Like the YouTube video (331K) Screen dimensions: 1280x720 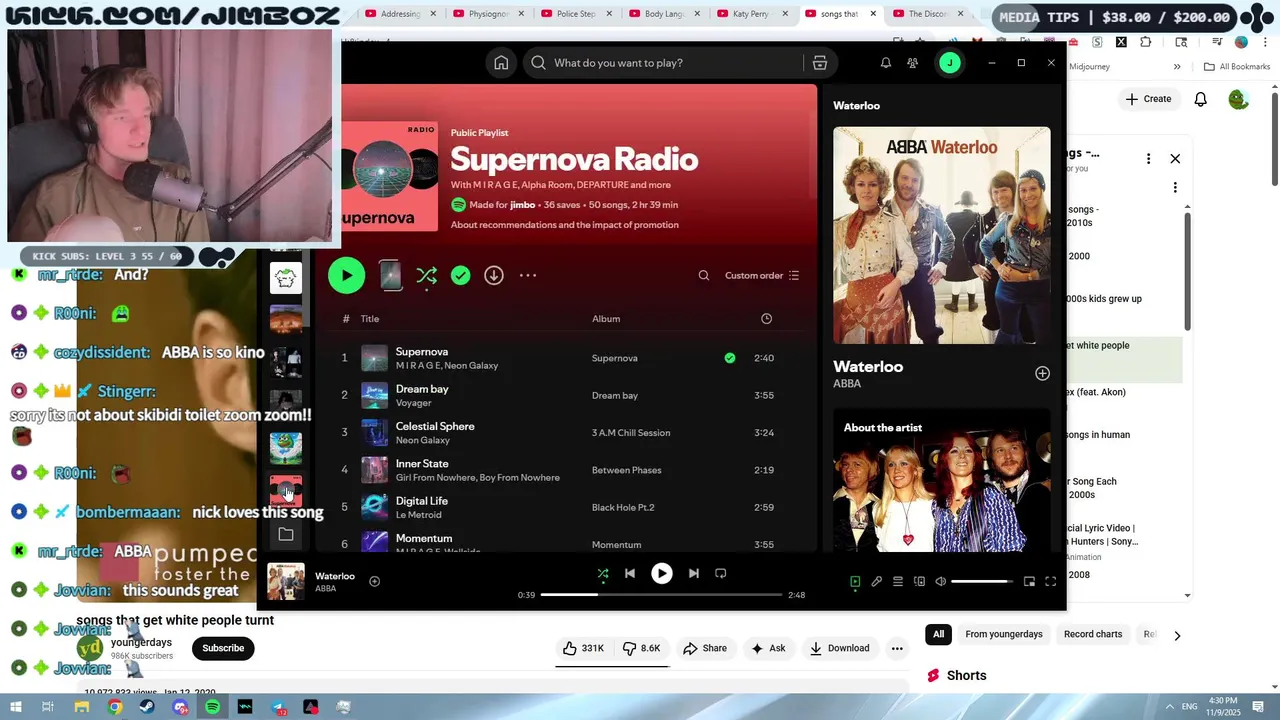583,649
